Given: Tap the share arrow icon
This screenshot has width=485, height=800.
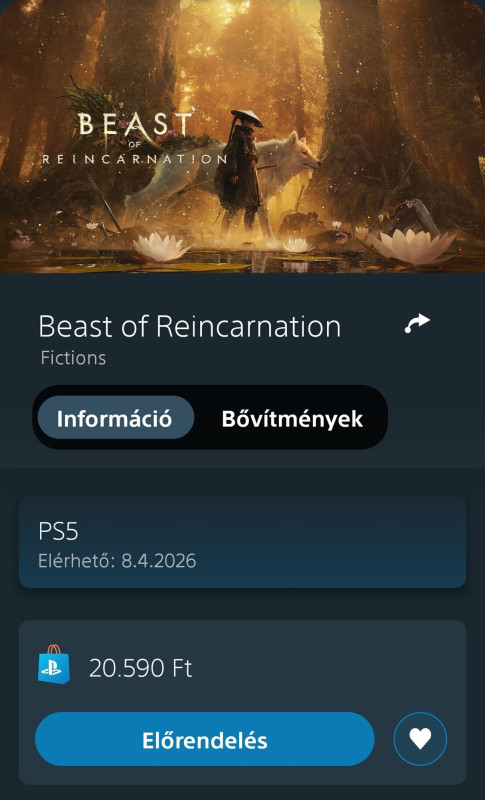Looking at the screenshot, I should click(x=417, y=323).
